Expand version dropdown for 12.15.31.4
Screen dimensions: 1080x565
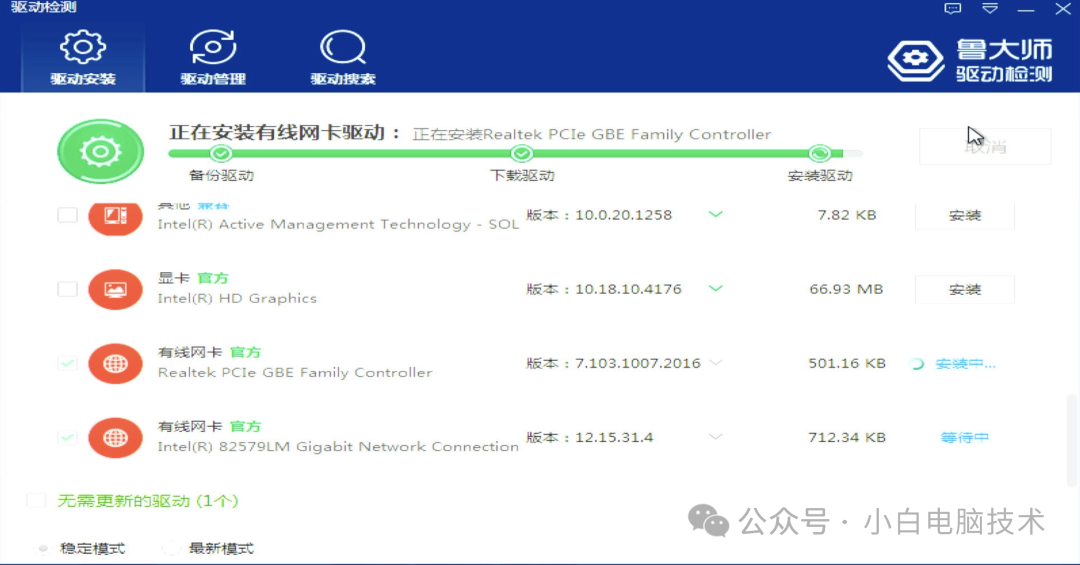[716, 437]
